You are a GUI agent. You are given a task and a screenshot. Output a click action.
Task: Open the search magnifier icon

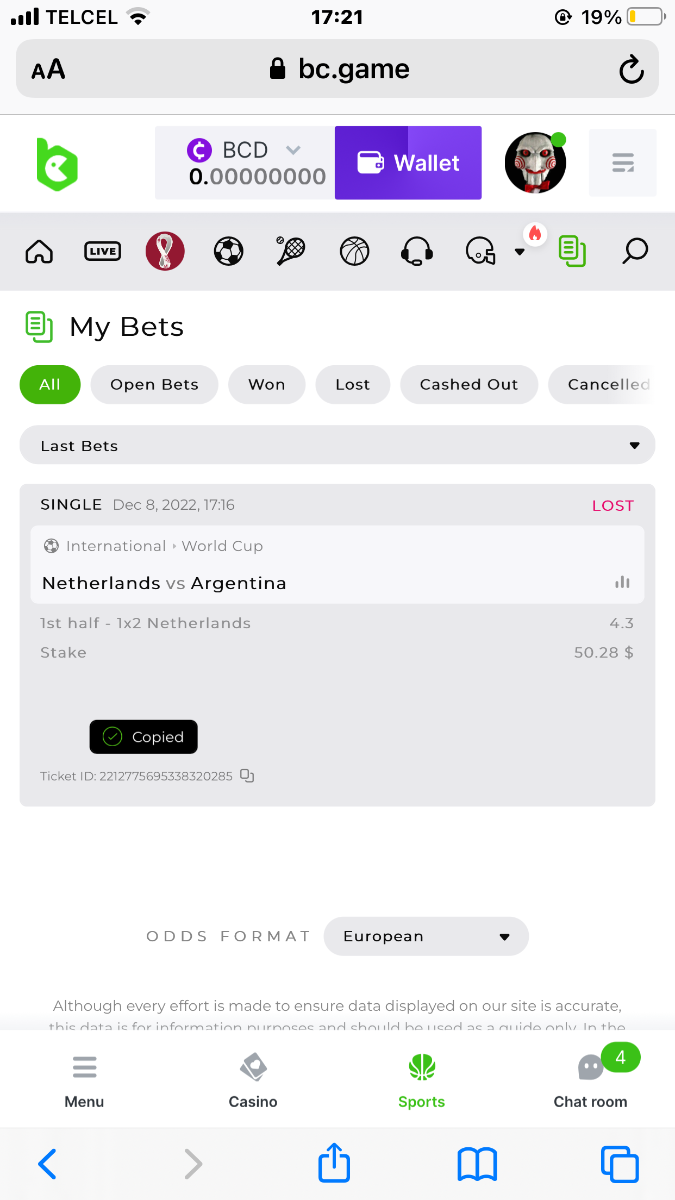(x=635, y=251)
